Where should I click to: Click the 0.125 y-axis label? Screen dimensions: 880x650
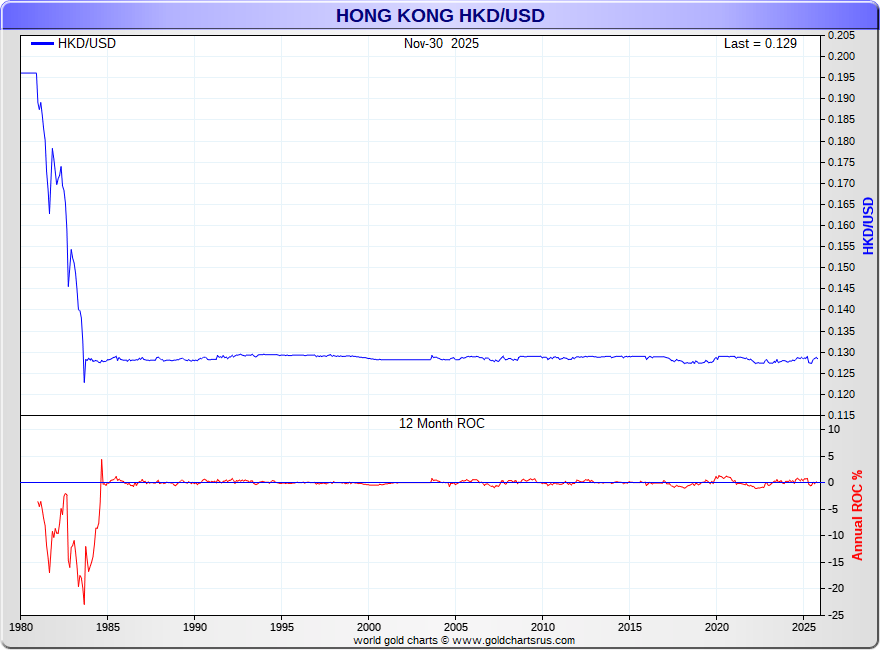click(x=841, y=373)
